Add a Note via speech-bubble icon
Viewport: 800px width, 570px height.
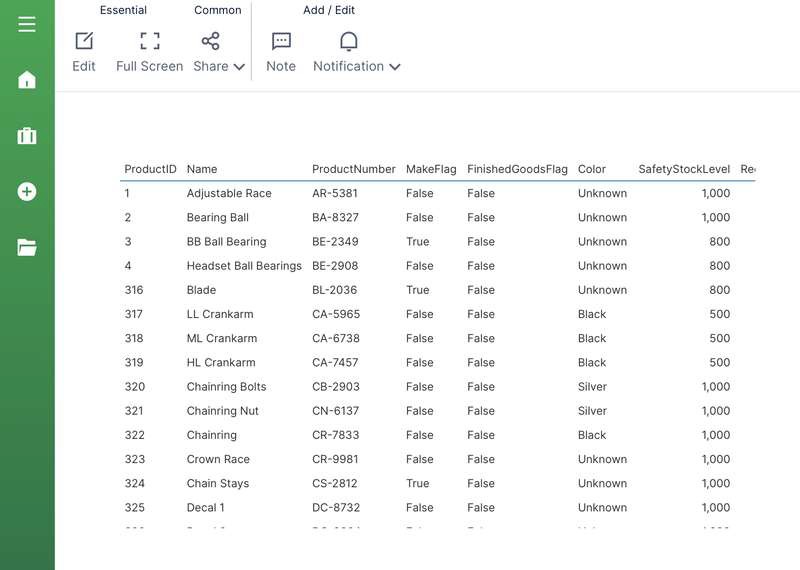point(281,41)
